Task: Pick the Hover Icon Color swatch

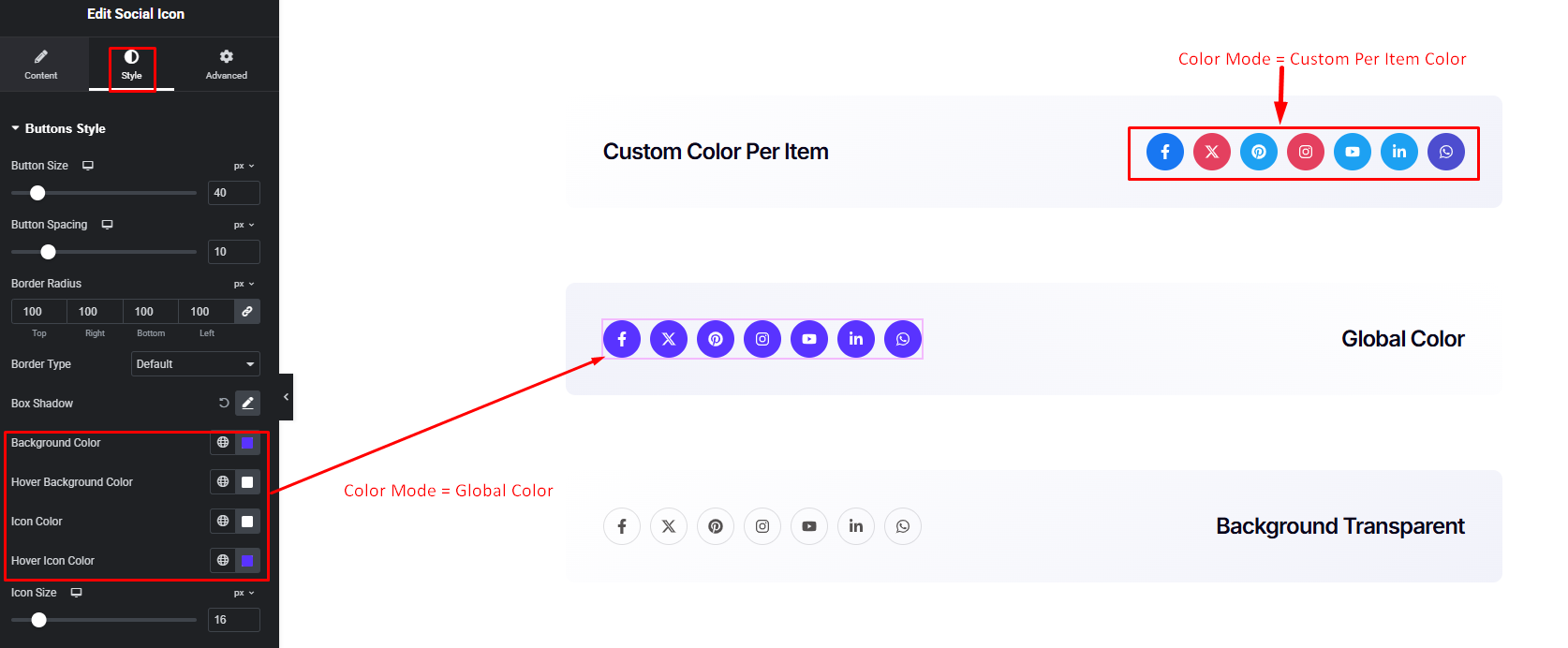Action: pyautogui.click(x=247, y=561)
